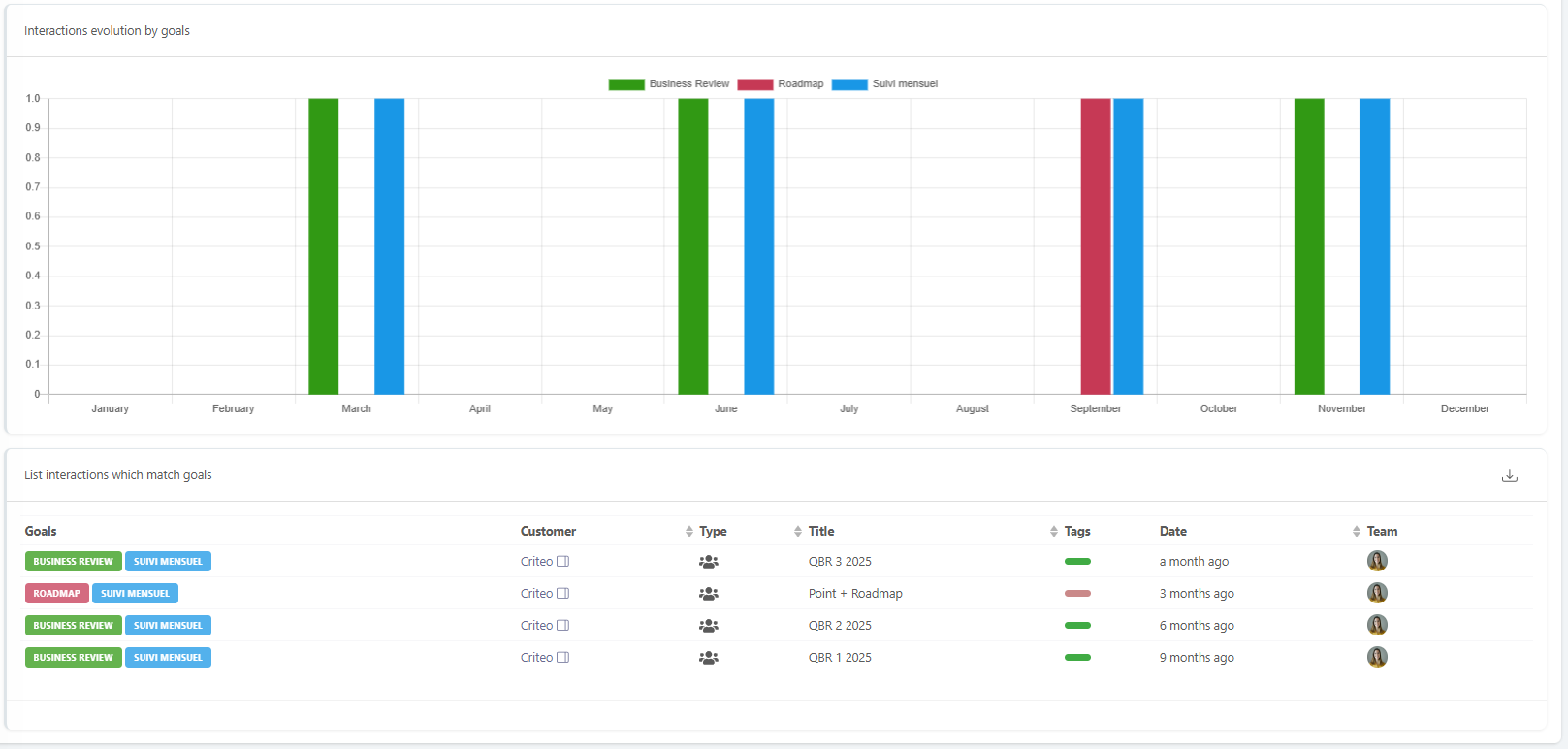Hide the Roadmap series in chart legend

click(781, 84)
